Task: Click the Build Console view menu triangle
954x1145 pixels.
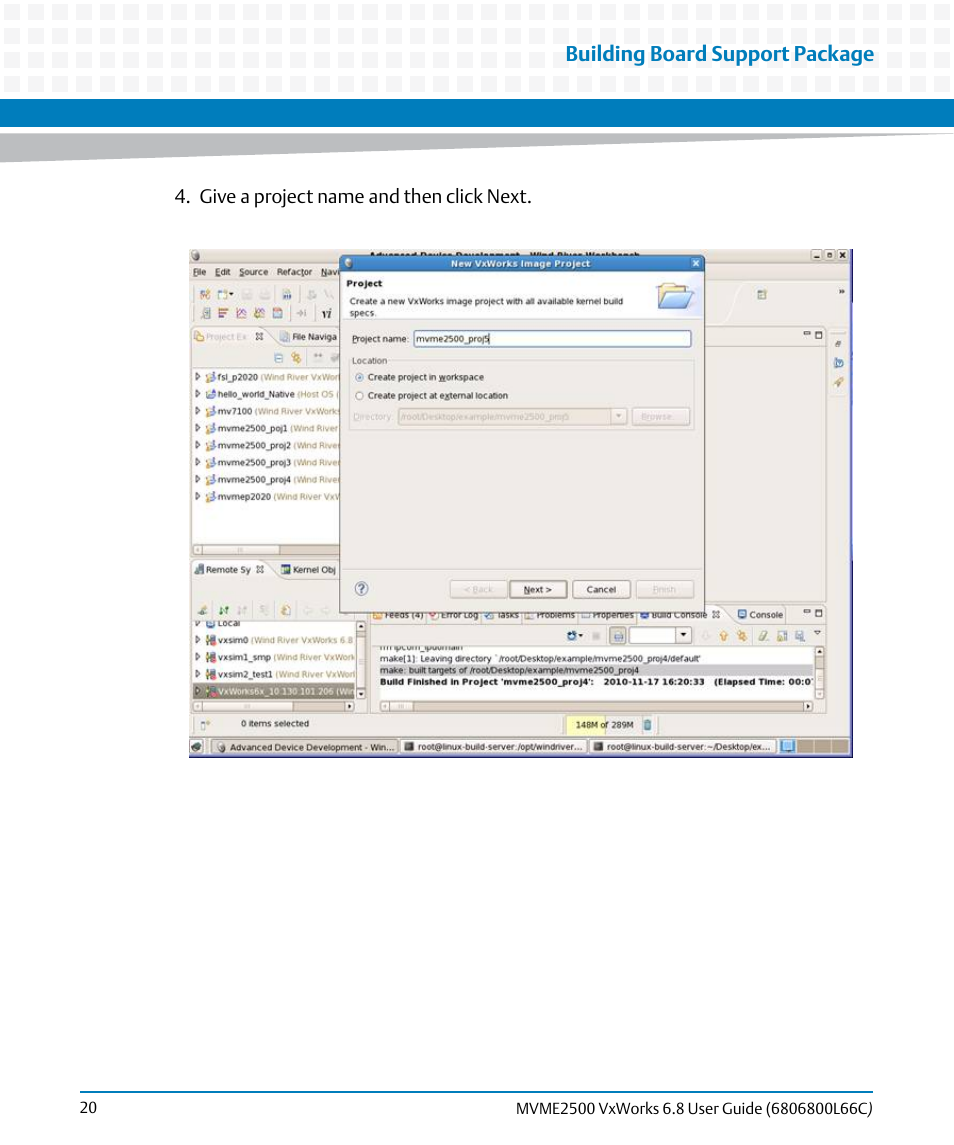Action: coord(817,634)
